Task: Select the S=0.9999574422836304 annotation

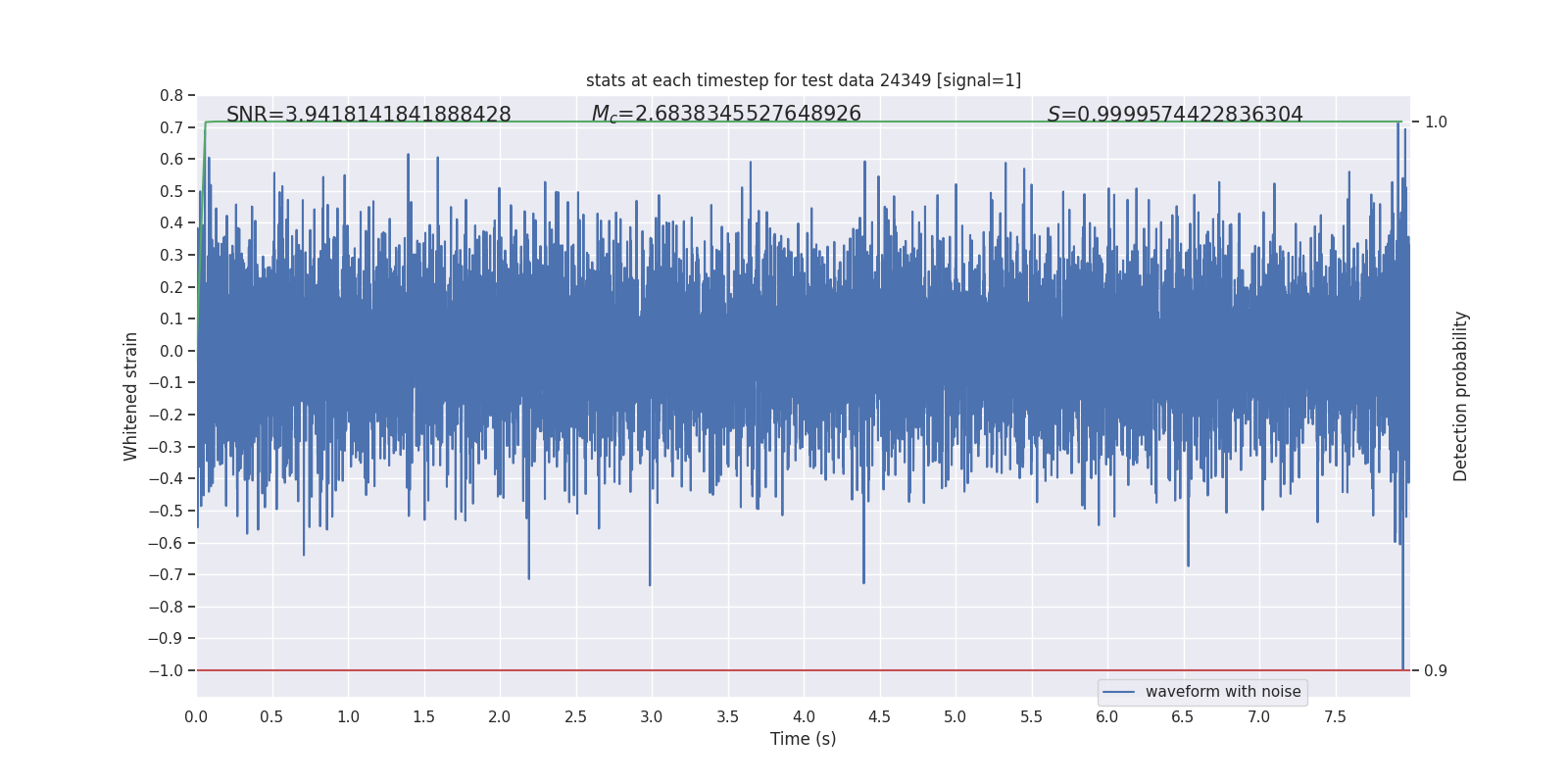Action: [1175, 115]
